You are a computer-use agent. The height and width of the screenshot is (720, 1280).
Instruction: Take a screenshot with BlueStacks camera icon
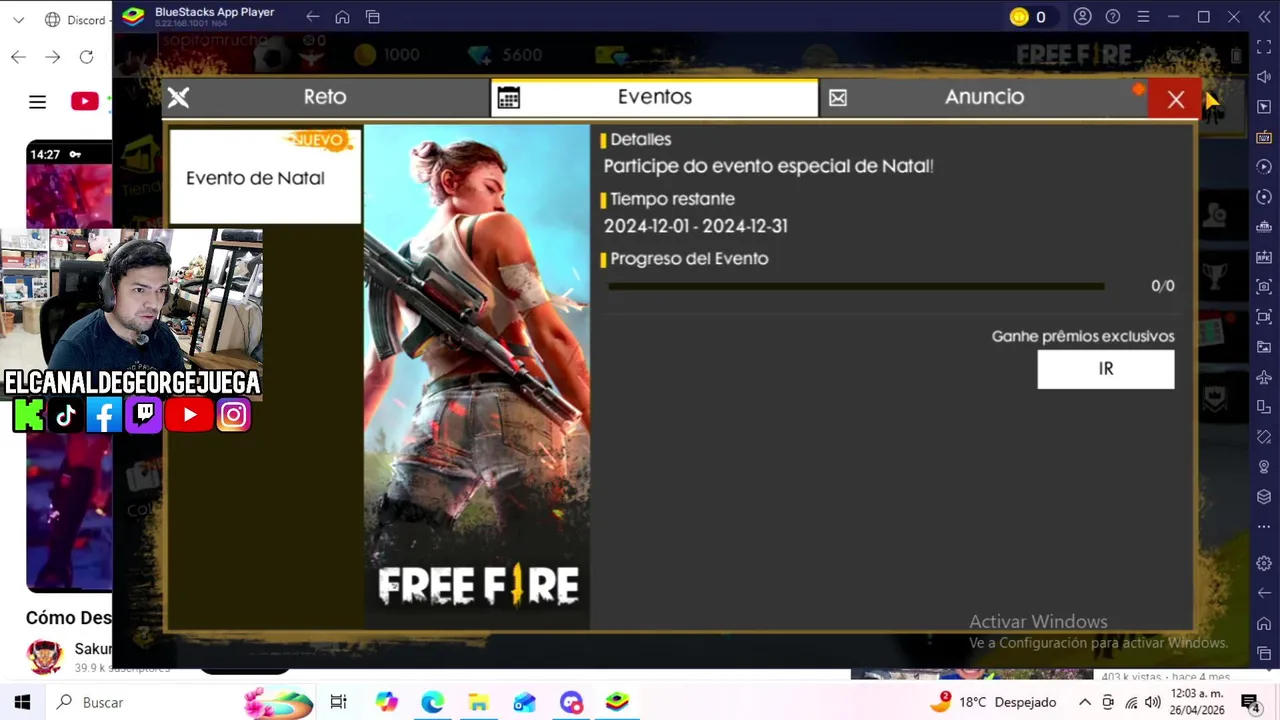coord(1264,287)
